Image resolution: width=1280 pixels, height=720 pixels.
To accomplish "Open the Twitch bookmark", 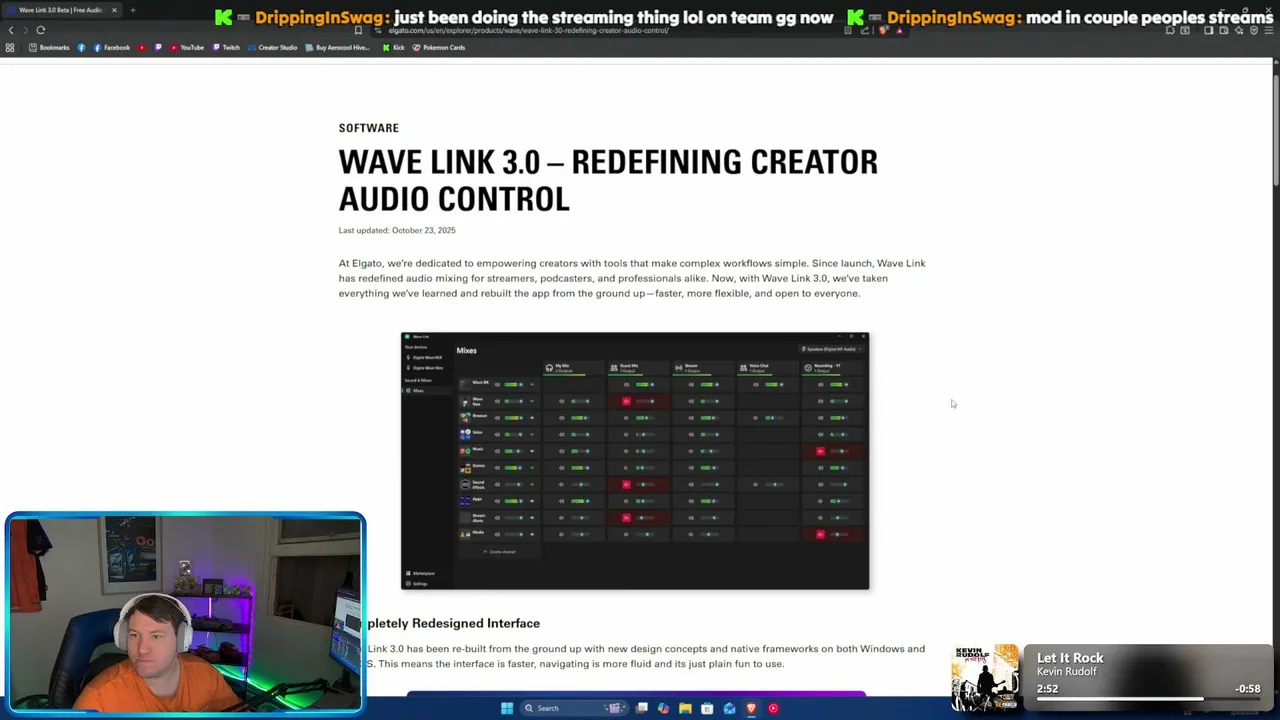I will 226,48.
